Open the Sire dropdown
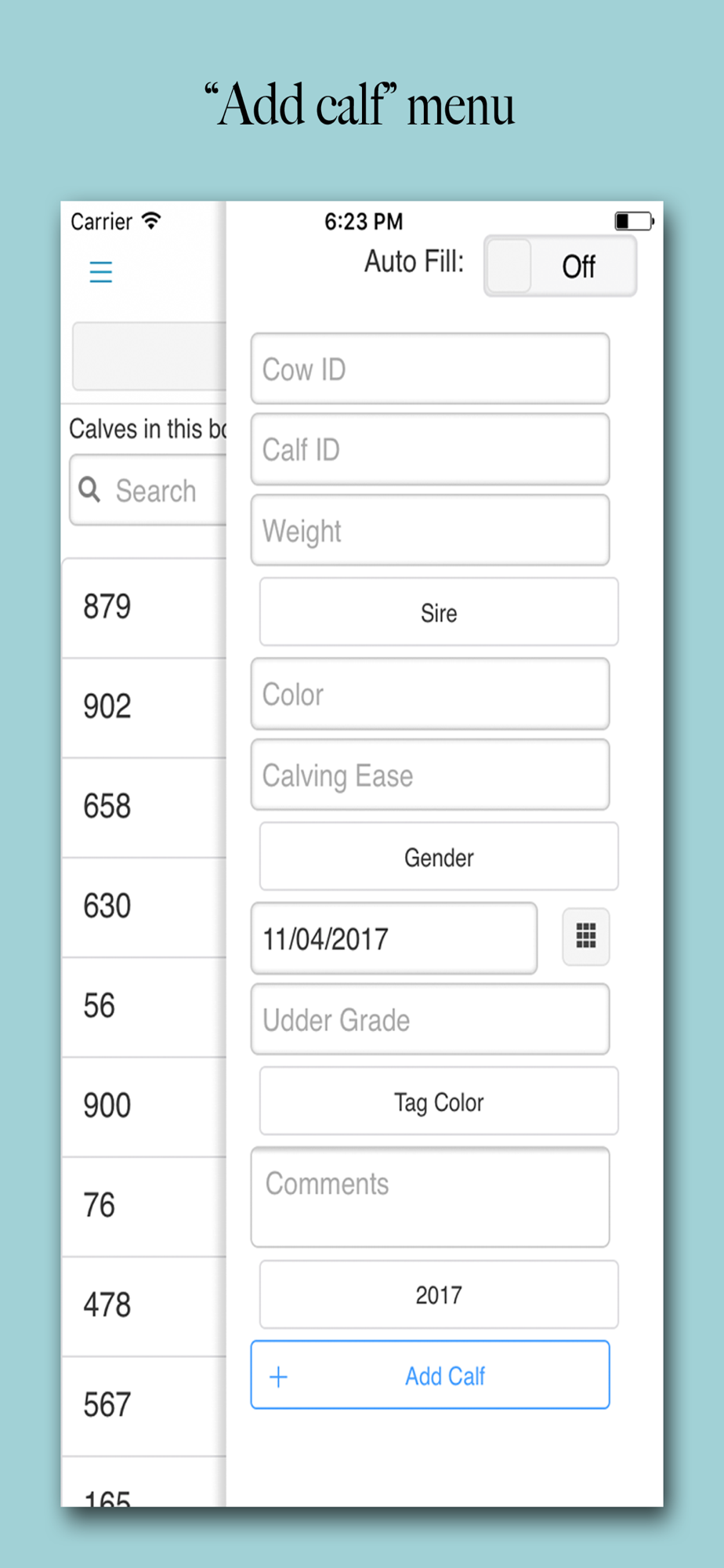The image size is (724, 1568). [439, 612]
